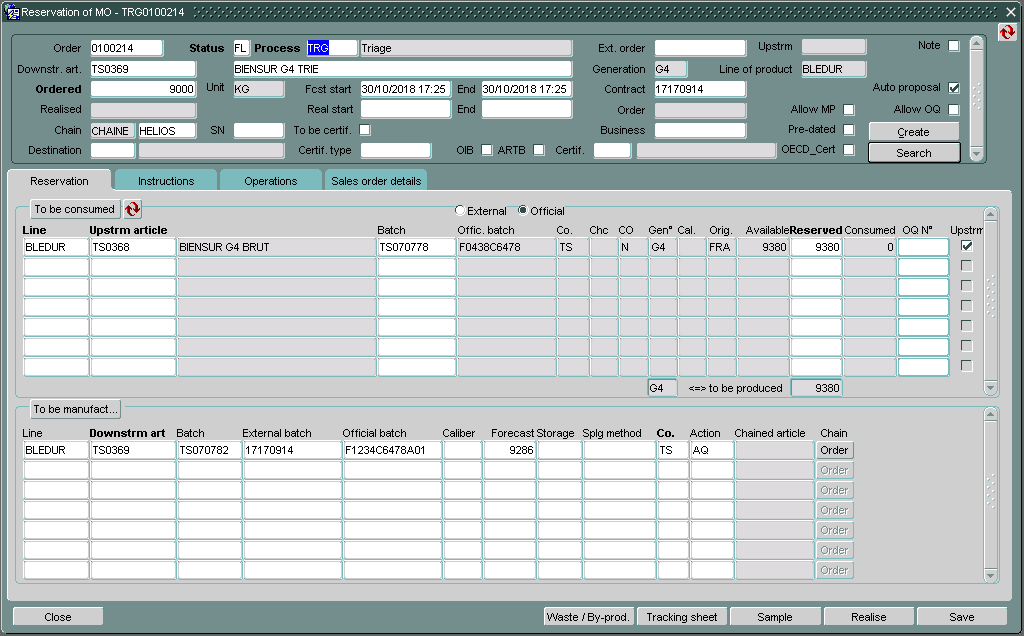The height and width of the screenshot is (636, 1024).
Task: Click the Action cell showing AQ
Action: point(711,450)
